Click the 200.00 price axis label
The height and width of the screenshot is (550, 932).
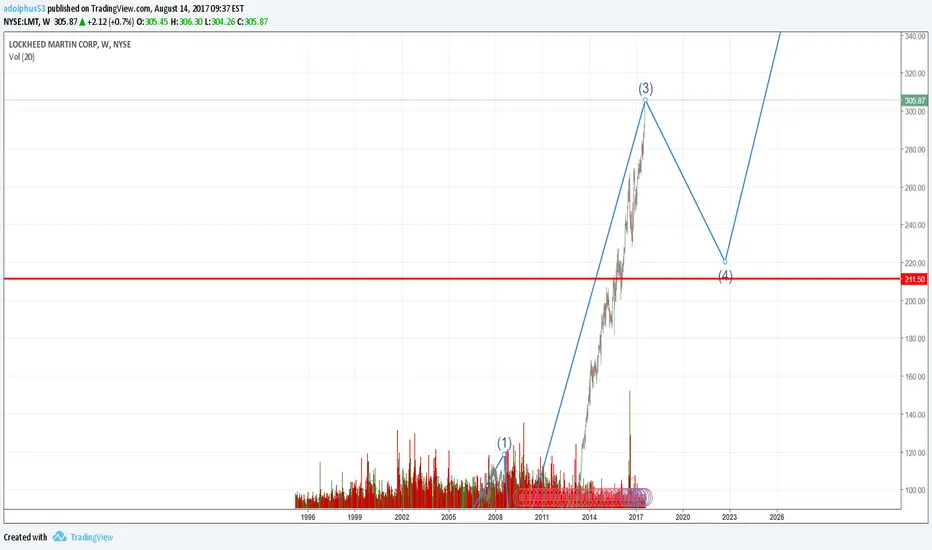coord(915,301)
